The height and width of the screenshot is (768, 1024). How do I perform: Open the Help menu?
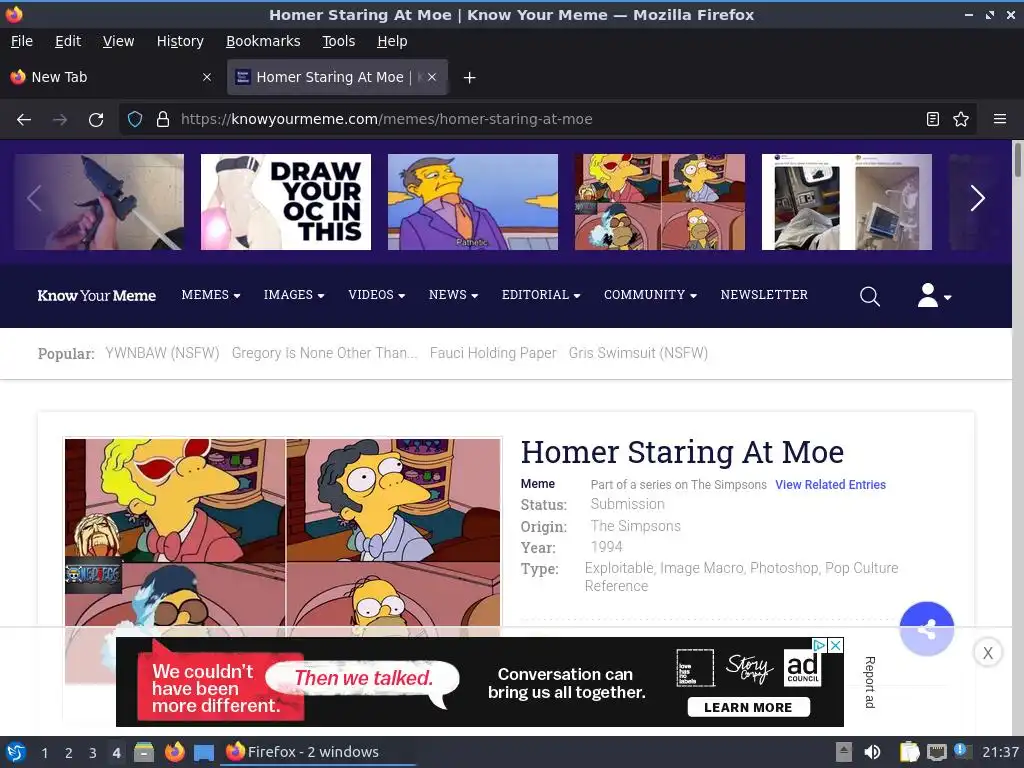[392, 41]
